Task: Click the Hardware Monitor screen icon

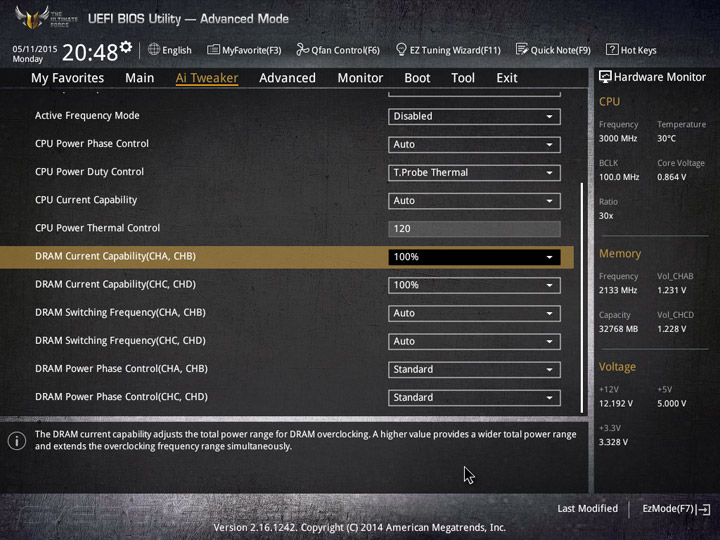Action: (605, 77)
